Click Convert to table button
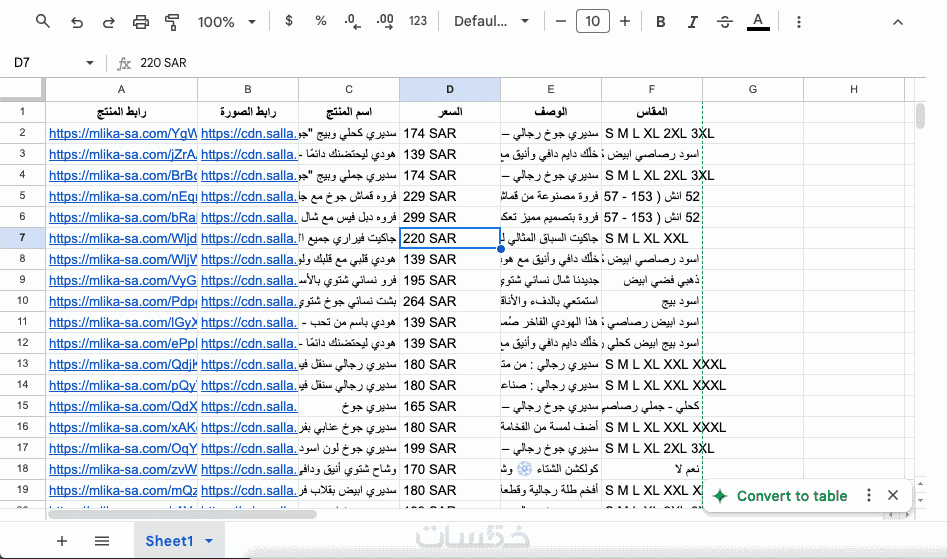The width and height of the screenshot is (947, 559). pyautogui.click(x=781, y=496)
